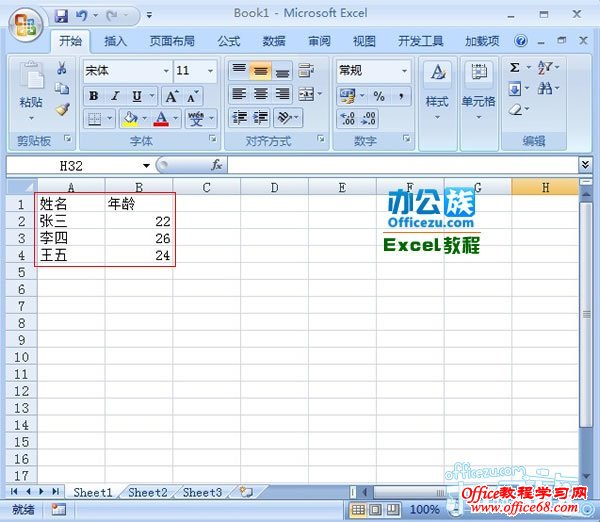
Task: Apply fill color with paint bucket
Action: 130,119
